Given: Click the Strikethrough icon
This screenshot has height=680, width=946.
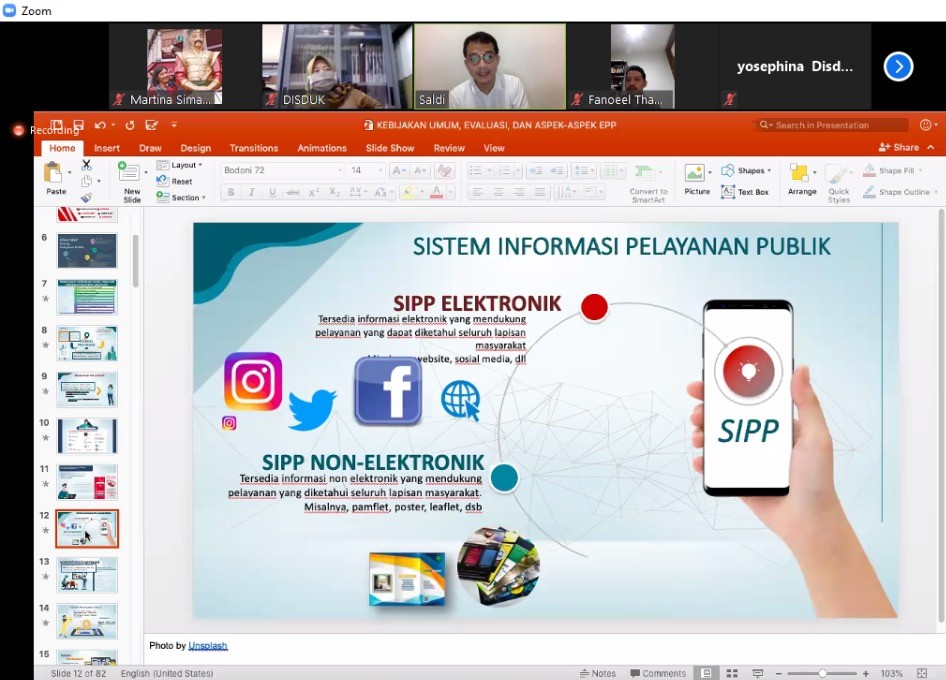Looking at the screenshot, I should (x=293, y=192).
